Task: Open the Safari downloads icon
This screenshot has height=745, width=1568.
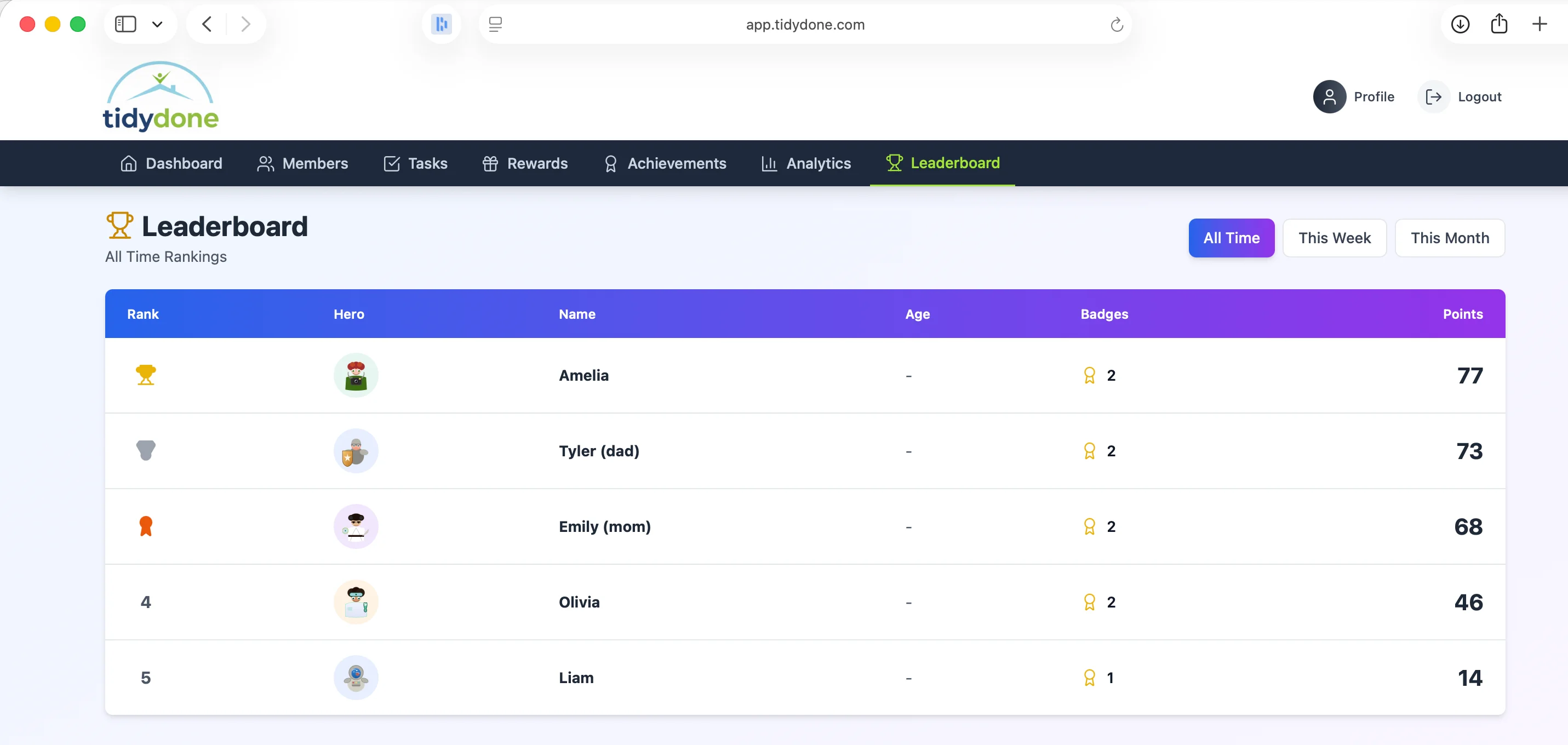Action: 1460,24
